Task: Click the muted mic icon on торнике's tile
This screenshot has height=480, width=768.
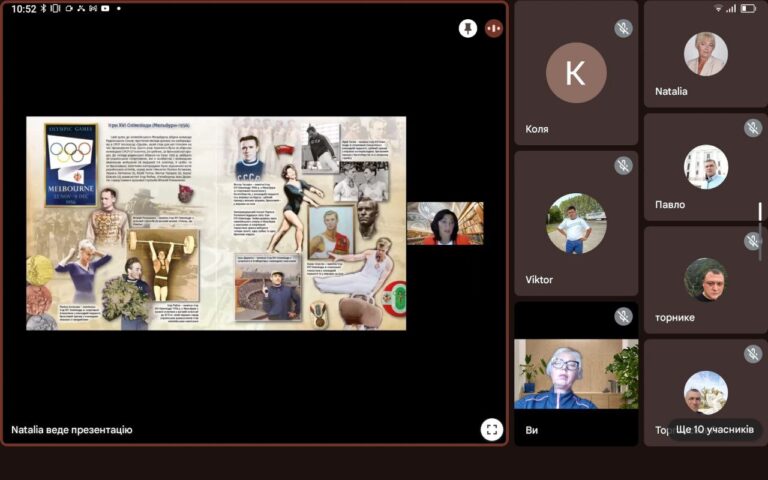Action: [753, 241]
